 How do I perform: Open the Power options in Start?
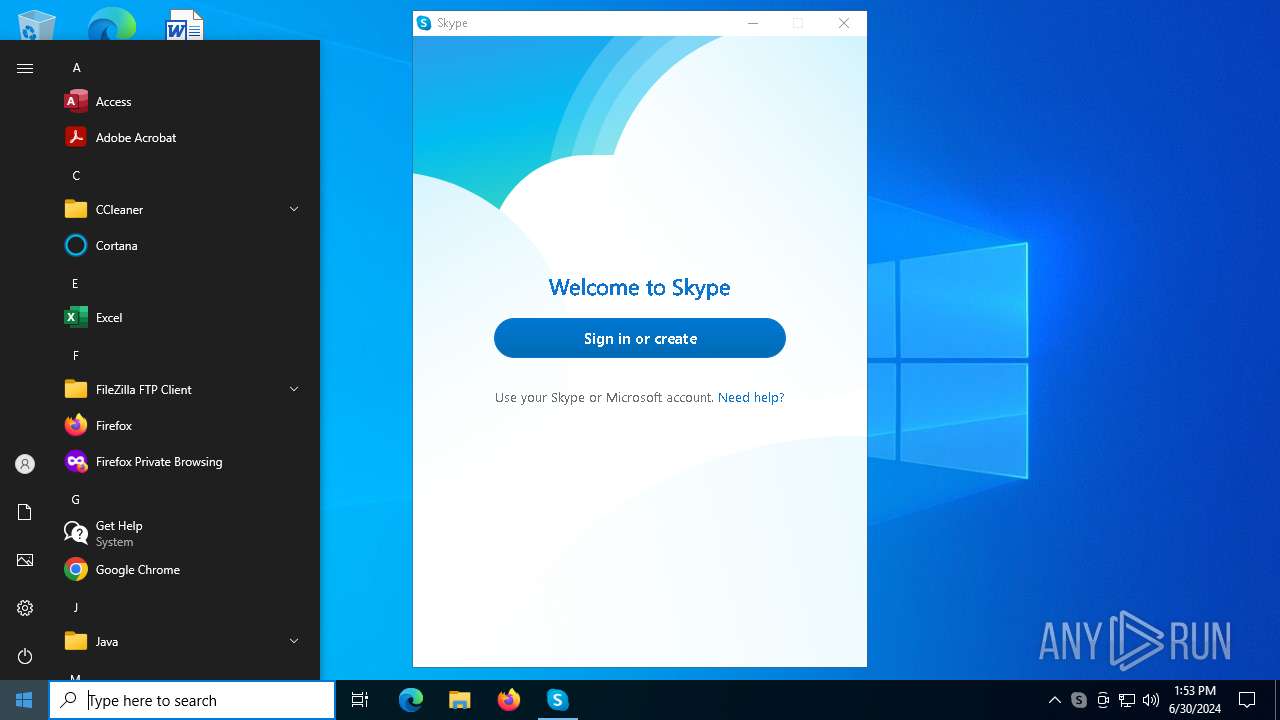[25, 656]
